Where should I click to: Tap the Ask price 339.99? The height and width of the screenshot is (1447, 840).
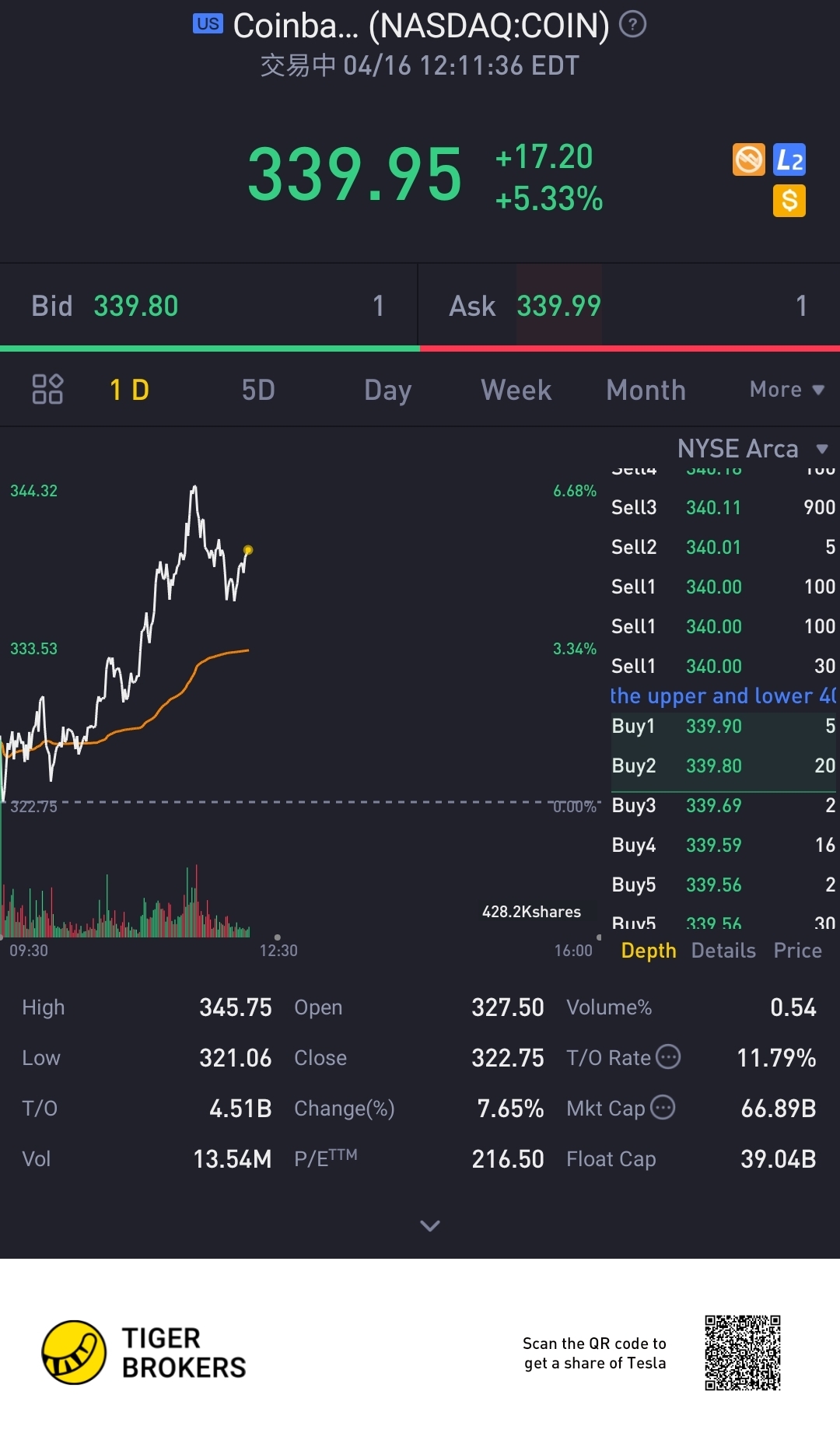click(x=558, y=306)
